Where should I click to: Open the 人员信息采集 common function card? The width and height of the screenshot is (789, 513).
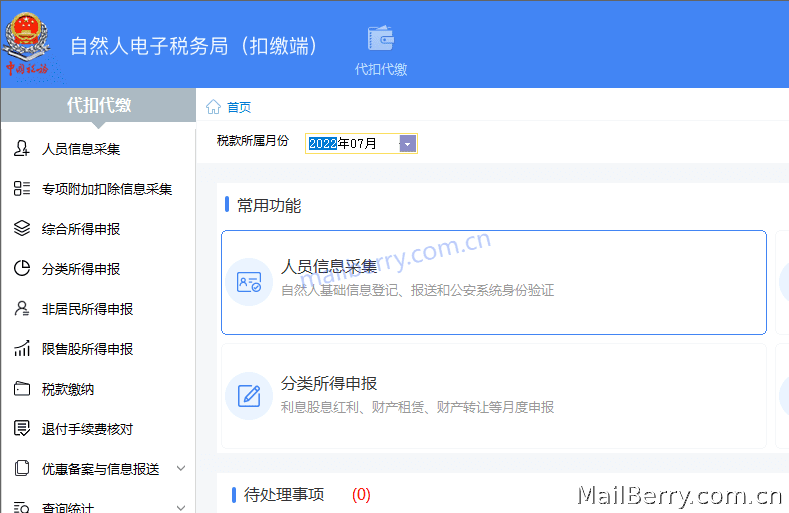494,282
